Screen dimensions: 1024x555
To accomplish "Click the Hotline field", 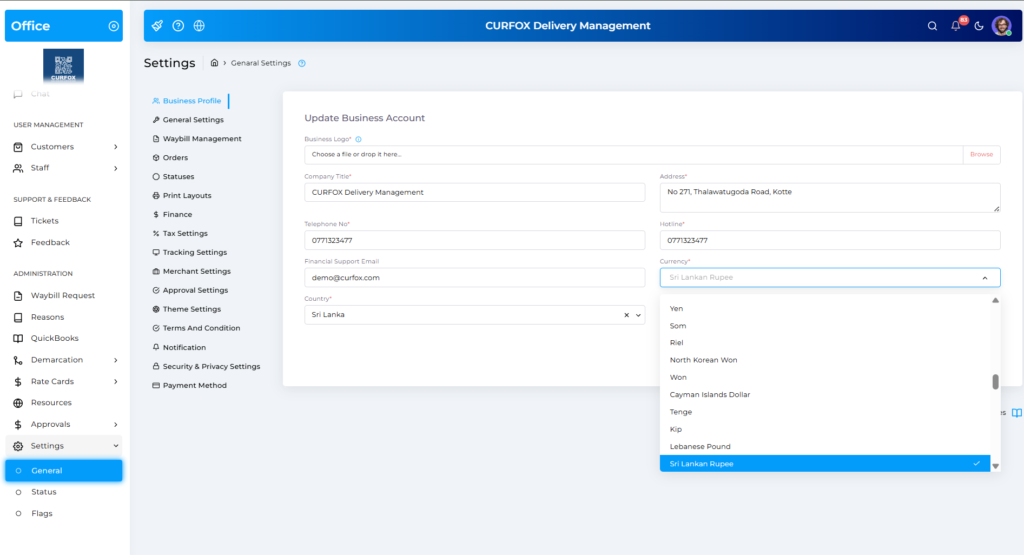I will 830,240.
